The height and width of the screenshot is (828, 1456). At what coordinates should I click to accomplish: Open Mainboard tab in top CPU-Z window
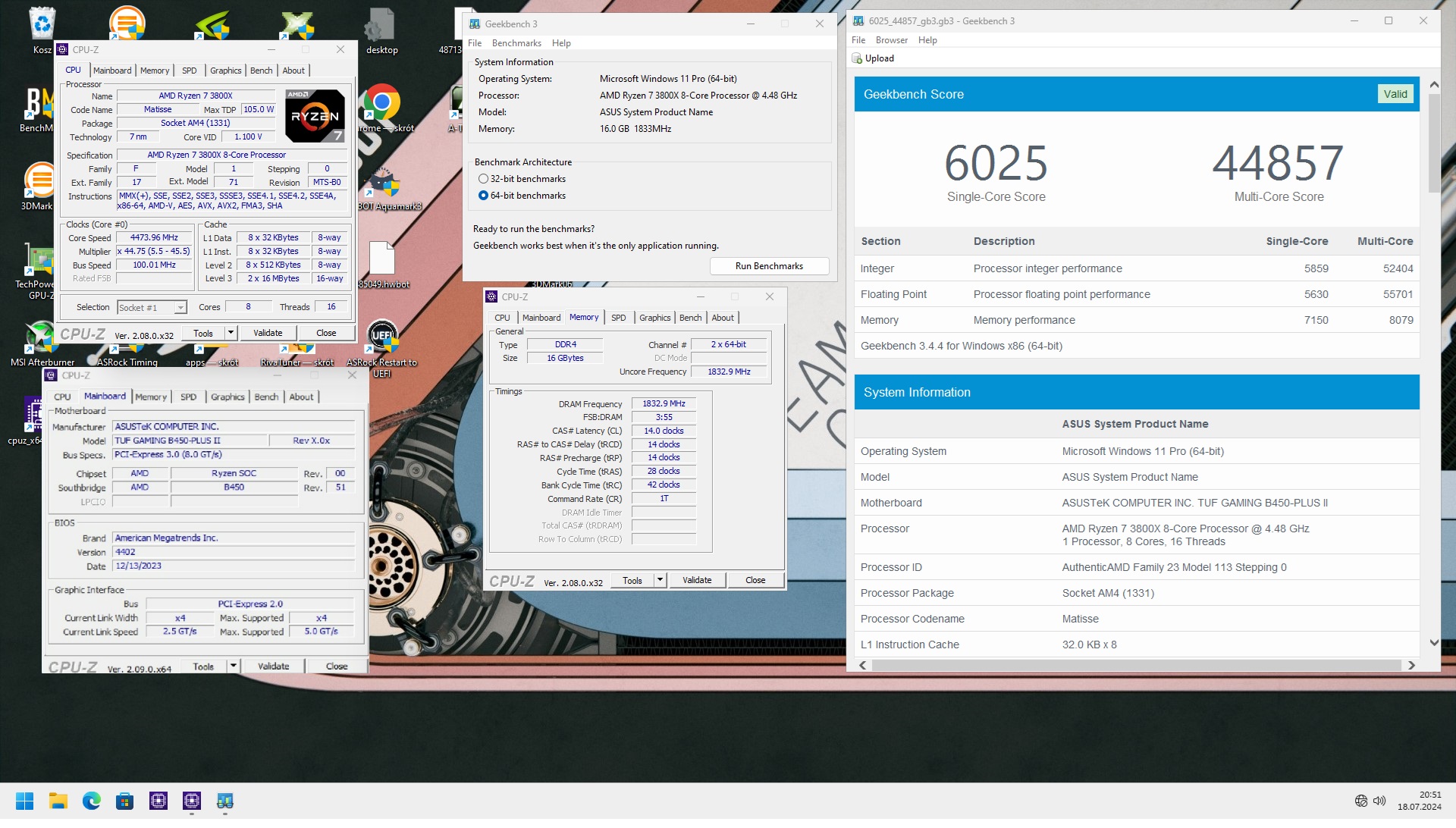pos(112,71)
